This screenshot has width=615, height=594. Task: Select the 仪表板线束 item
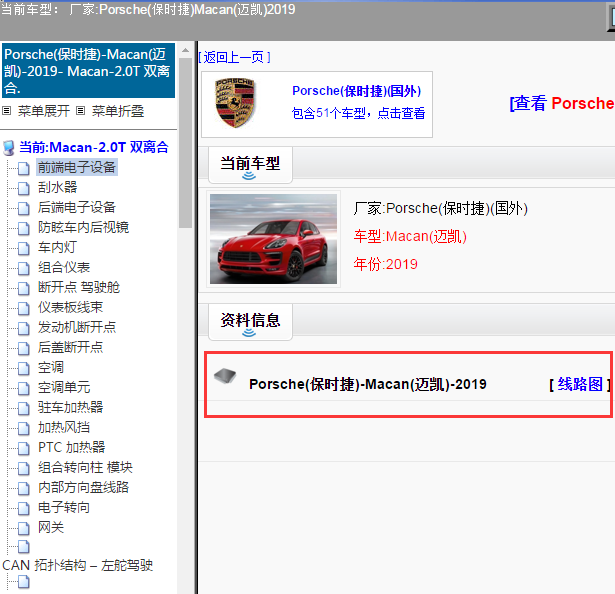(x=71, y=307)
